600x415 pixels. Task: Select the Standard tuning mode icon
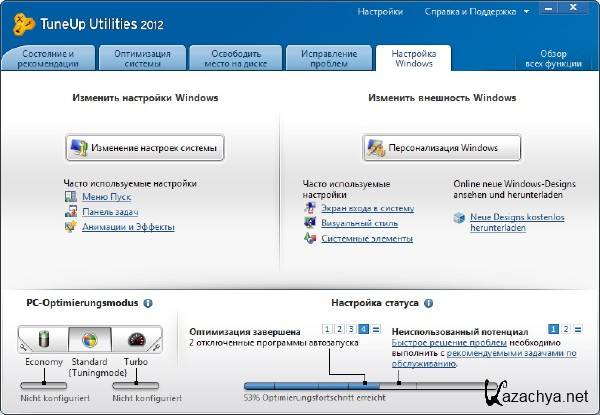coord(90,340)
